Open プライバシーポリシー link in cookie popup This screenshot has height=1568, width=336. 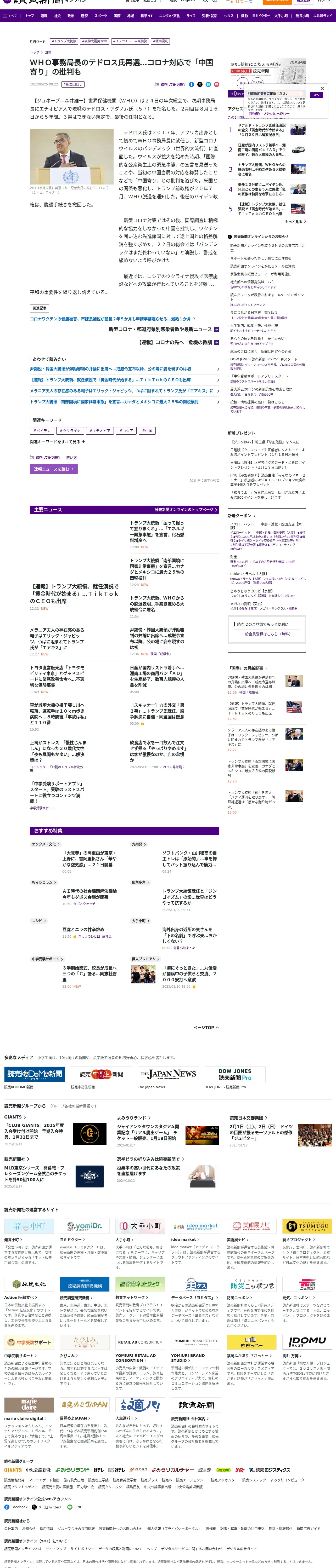(277, 114)
